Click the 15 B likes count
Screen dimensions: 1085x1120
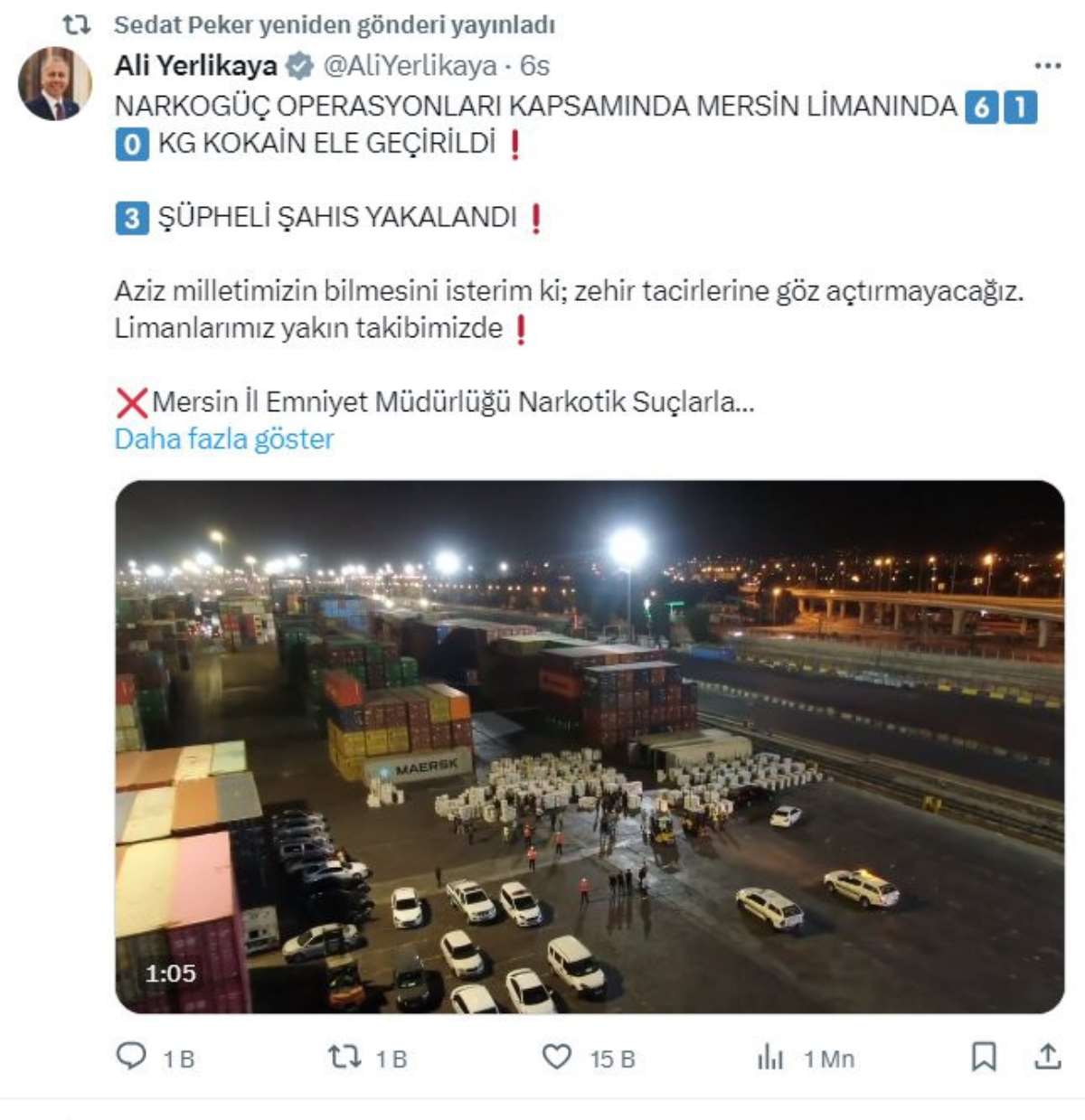pyautogui.click(x=613, y=1059)
